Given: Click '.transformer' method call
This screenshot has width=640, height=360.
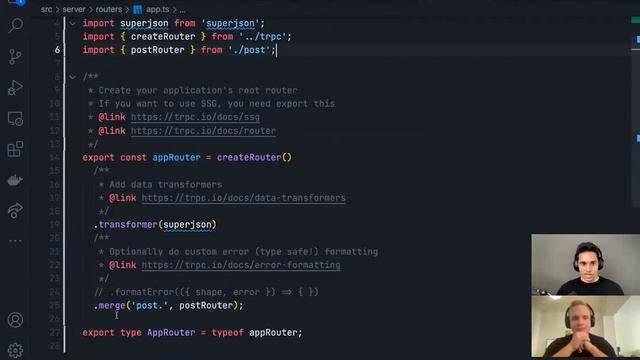Looking at the screenshot, I should click(x=125, y=224).
